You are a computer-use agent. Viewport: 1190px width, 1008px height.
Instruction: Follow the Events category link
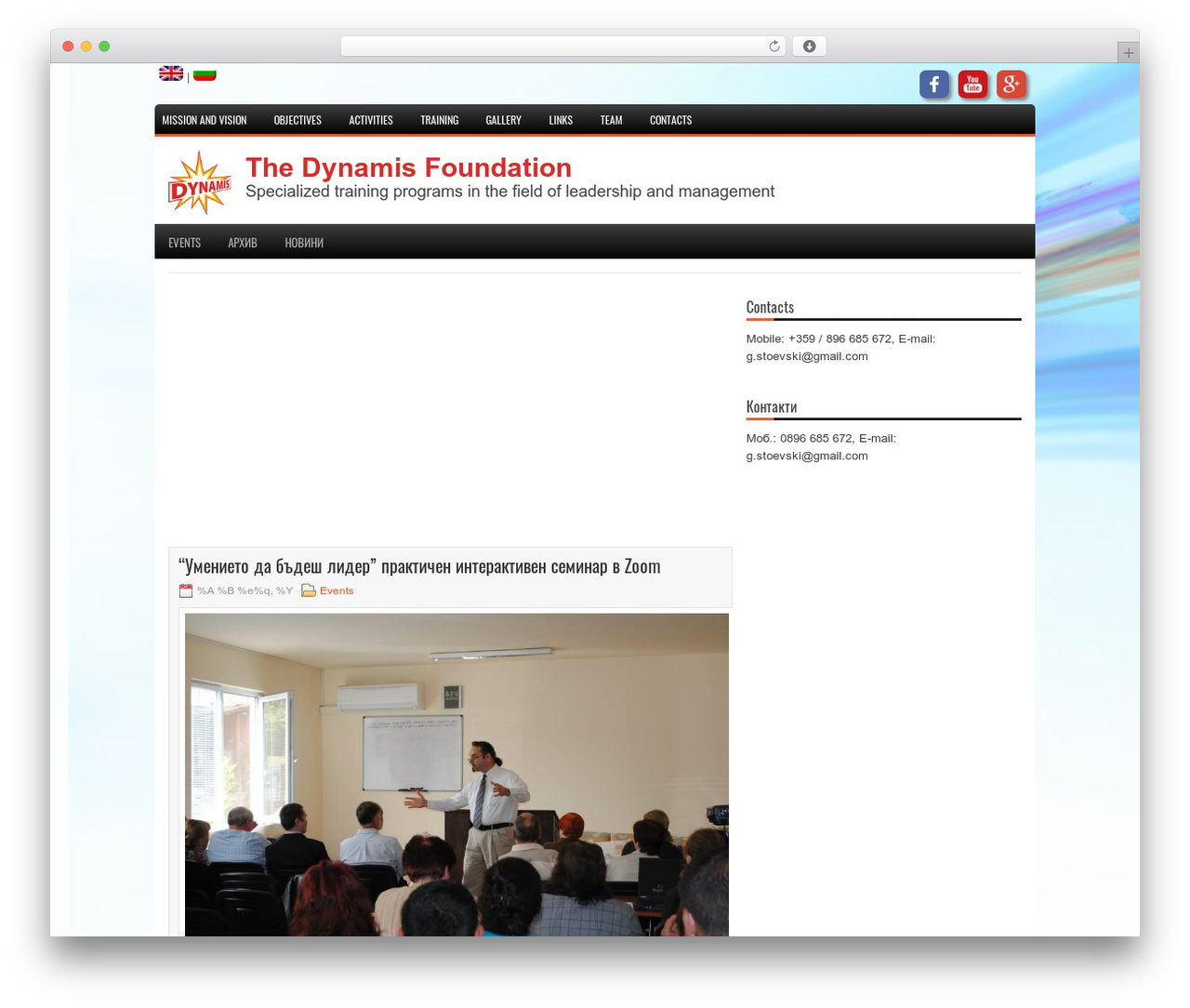pos(337,590)
